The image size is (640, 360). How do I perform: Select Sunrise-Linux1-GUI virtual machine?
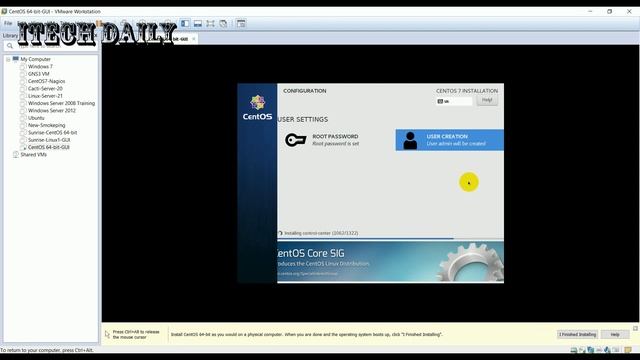49,140
